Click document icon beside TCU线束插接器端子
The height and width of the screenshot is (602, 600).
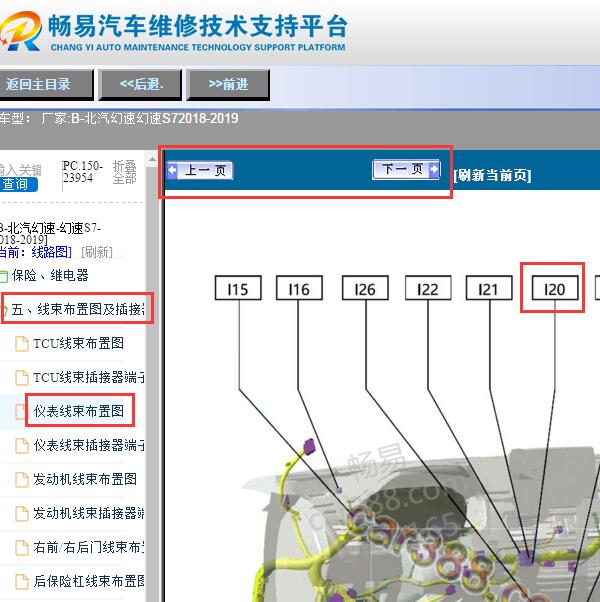coord(21,378)
